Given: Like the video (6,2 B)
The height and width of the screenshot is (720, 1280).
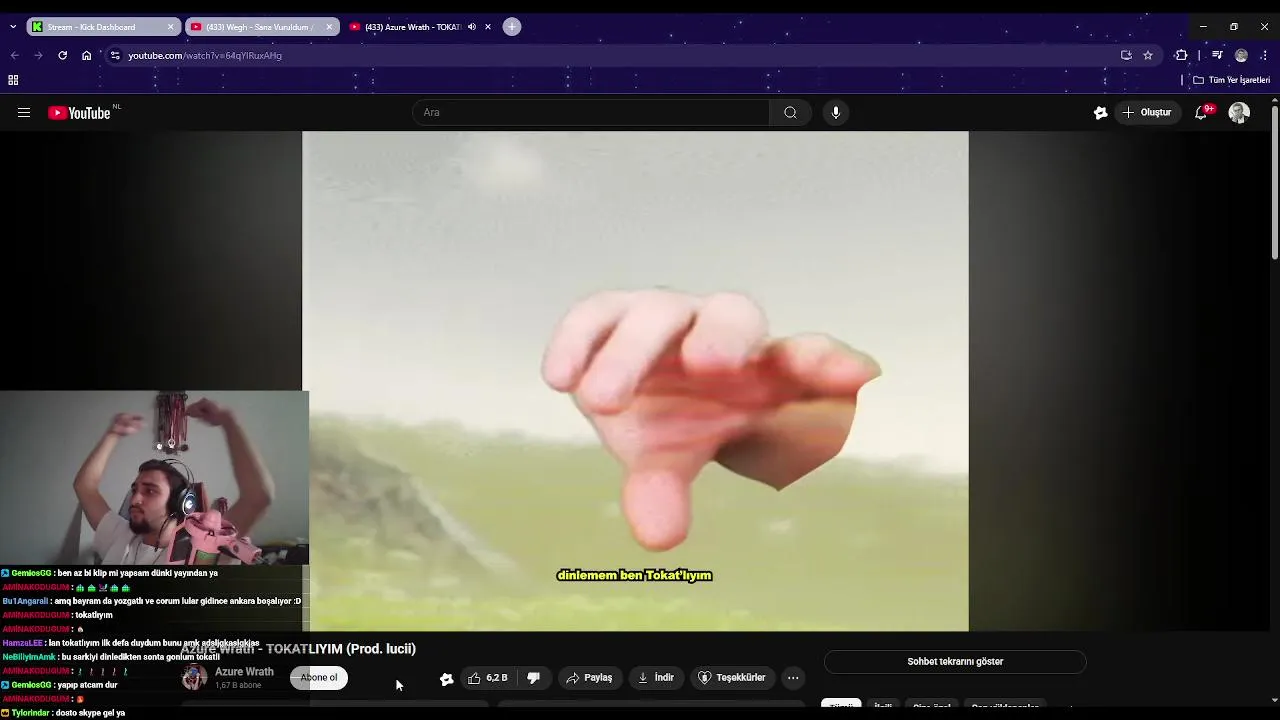Looking at the screenshot, I should coord(488,678).
